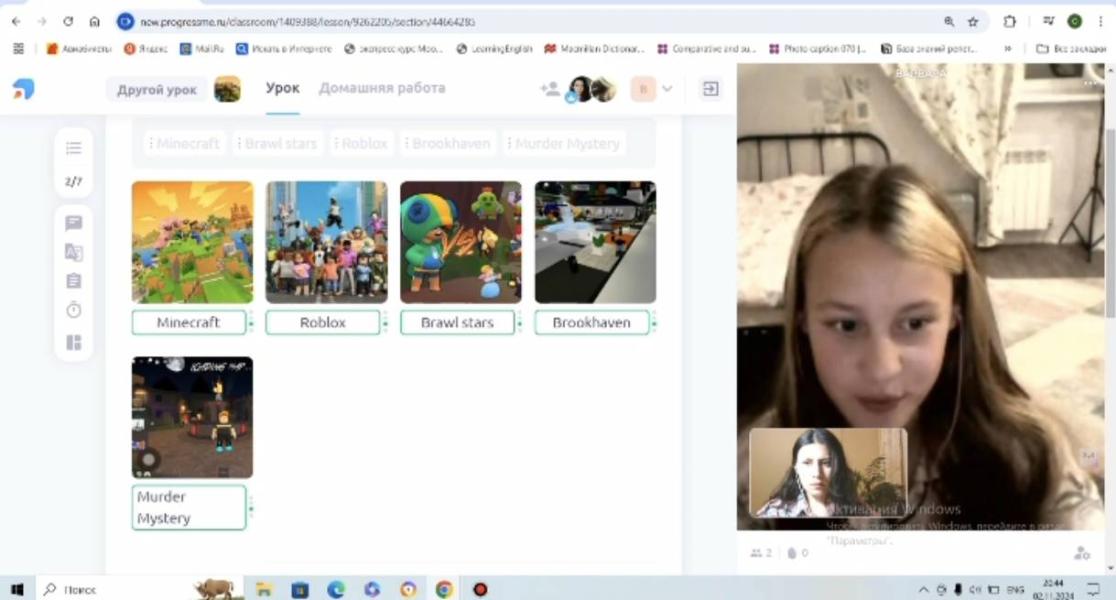
Task: Open the layout panel icon in sidebar
Action: [73, 342]
